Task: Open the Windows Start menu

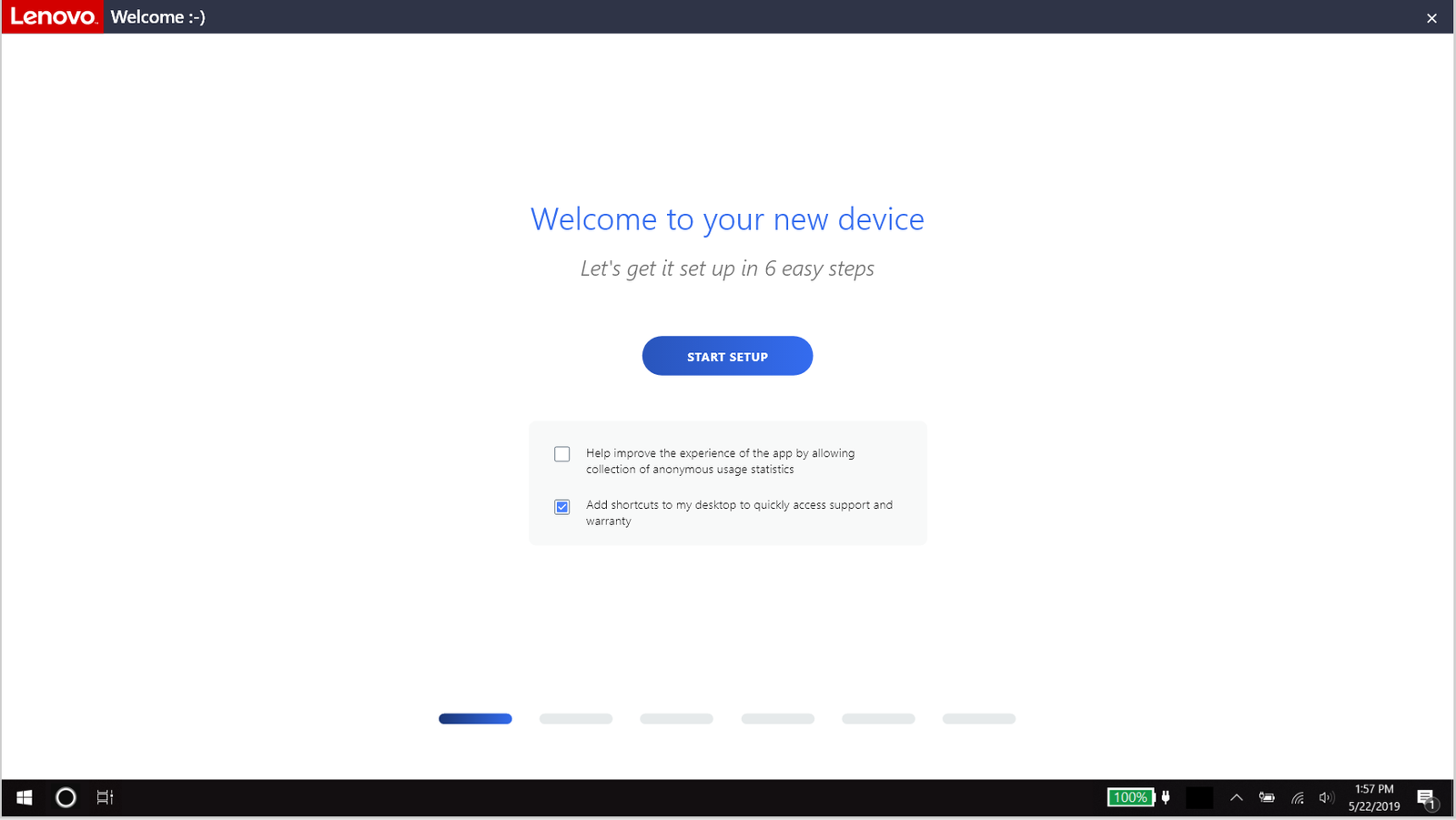Action: pos(25,797)
